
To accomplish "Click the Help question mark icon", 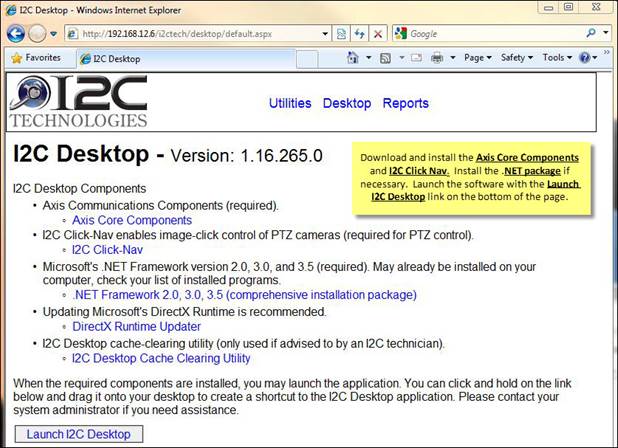I will coord(584,58).
